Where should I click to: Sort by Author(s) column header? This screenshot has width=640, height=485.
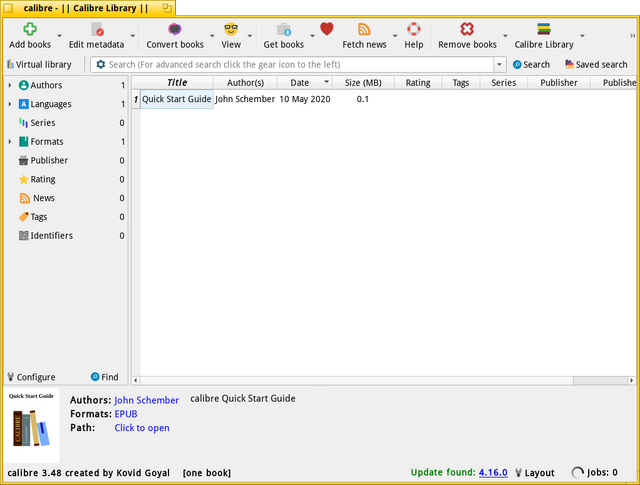[245, 82]
